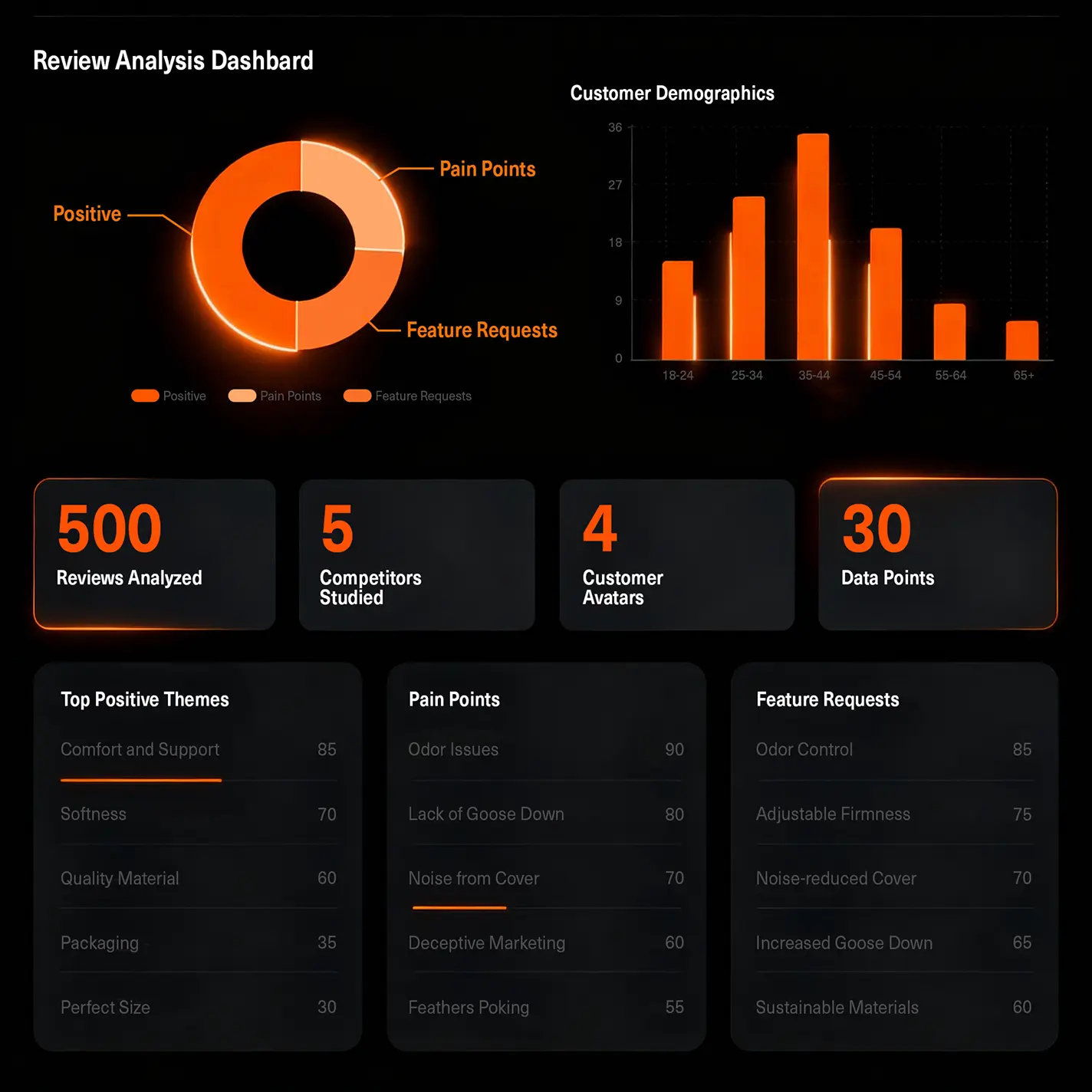
Task: Select the Positive legend swatch below the donut chart
Action: coord(146,396)
